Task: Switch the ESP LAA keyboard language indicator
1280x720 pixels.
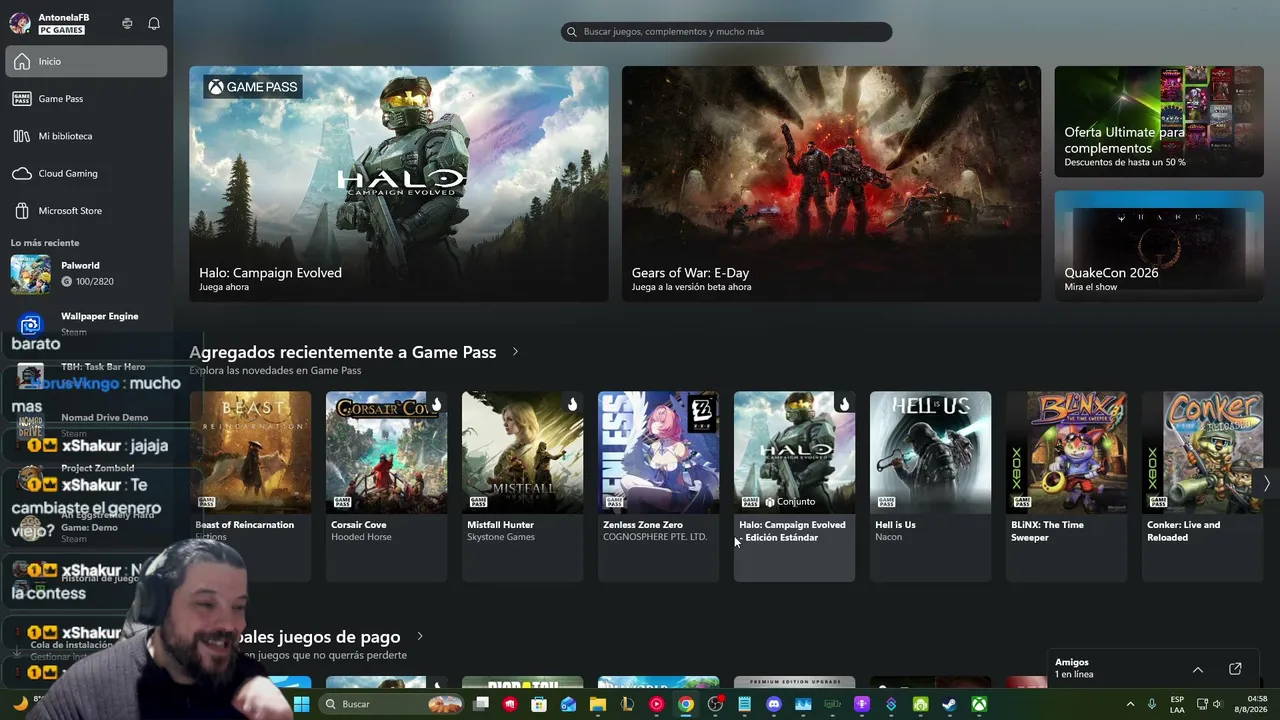Action: coord(1177,704)
